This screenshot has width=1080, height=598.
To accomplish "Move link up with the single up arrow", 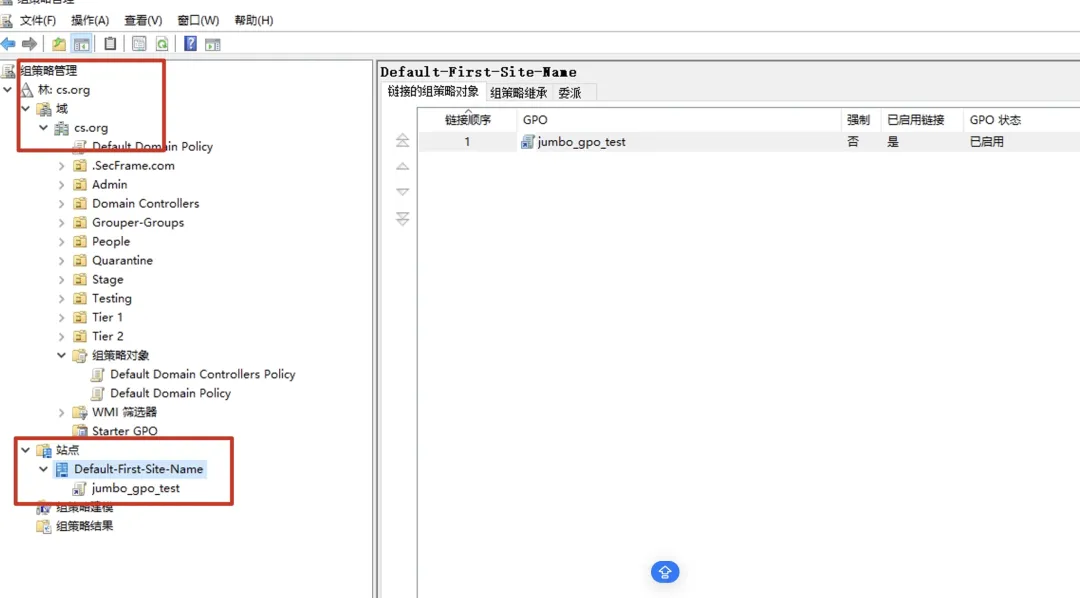I will point(402,166).
